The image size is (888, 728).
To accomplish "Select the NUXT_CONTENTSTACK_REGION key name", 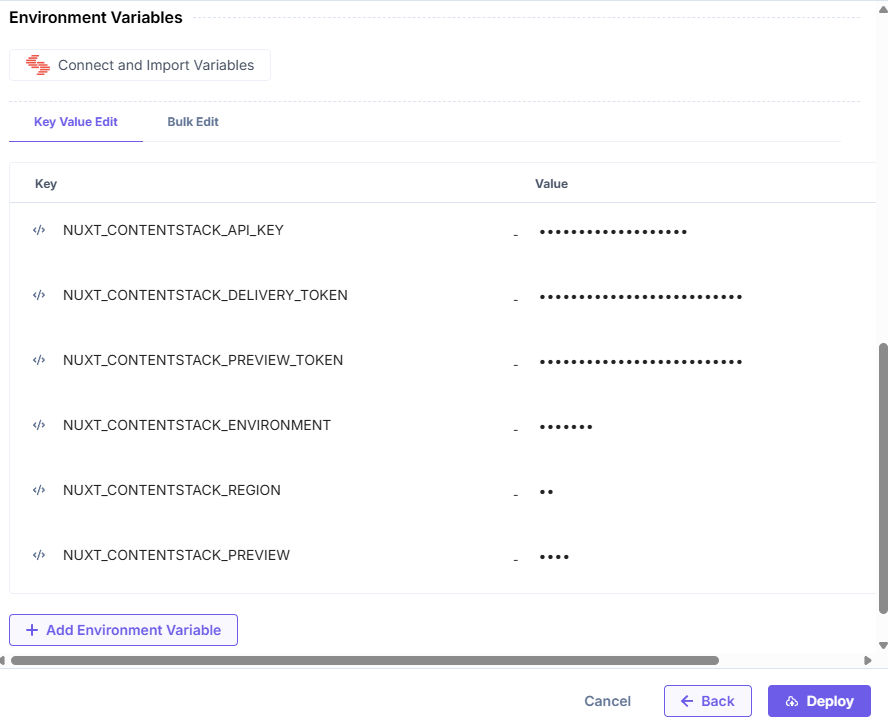I will pyautogui.click(x=172, y=490).
